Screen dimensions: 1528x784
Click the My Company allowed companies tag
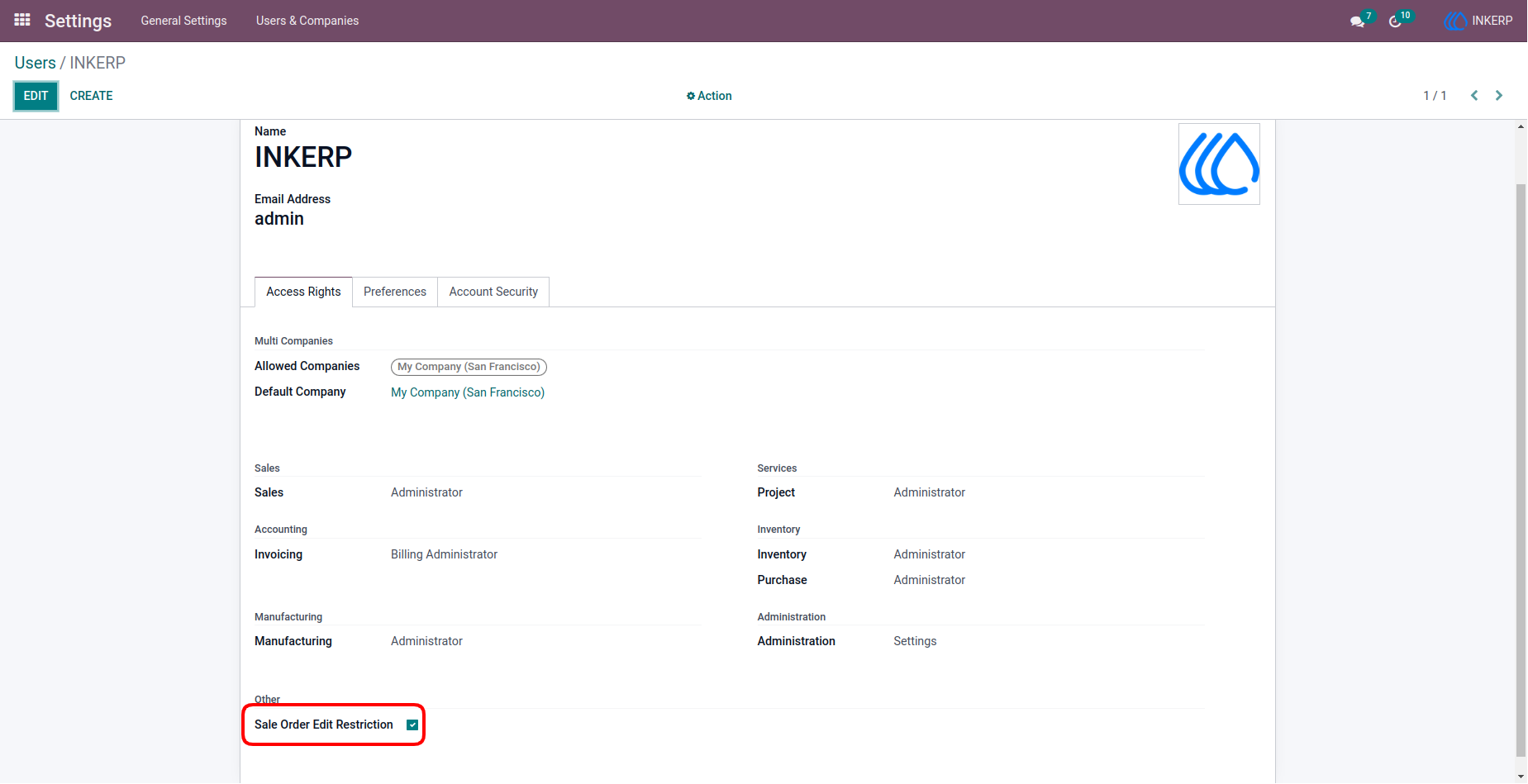tap(469, 367)
